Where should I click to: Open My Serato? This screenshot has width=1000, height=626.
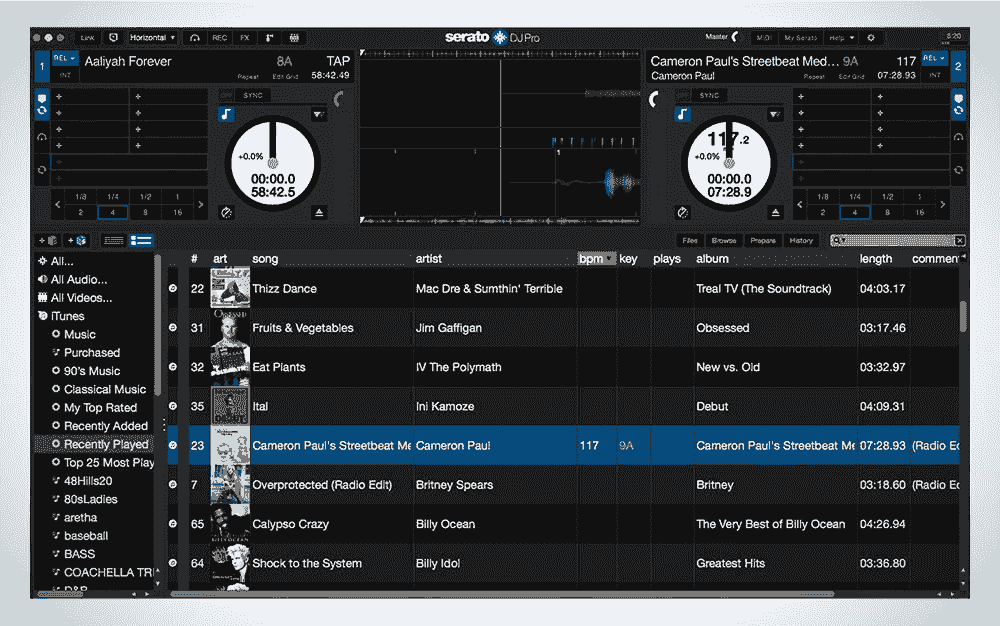coord(800,38)
